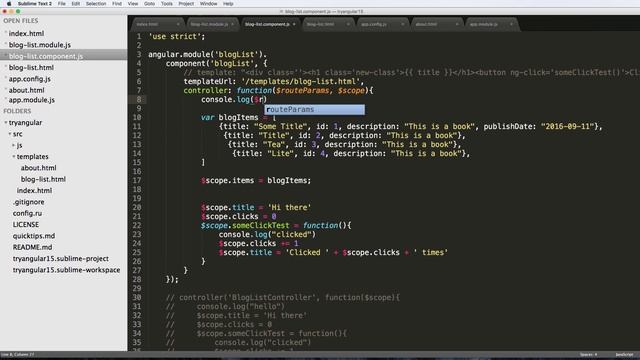Close the app.module.js tab
Viewport: 640px width, 360px height.
(x=511, y=24)
